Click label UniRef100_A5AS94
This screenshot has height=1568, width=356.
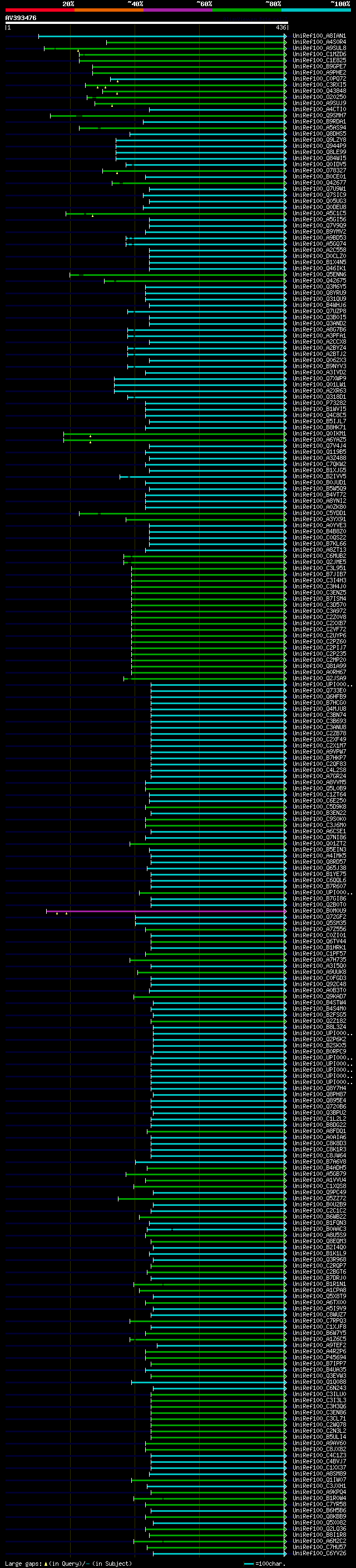click(x=319, y=128)
